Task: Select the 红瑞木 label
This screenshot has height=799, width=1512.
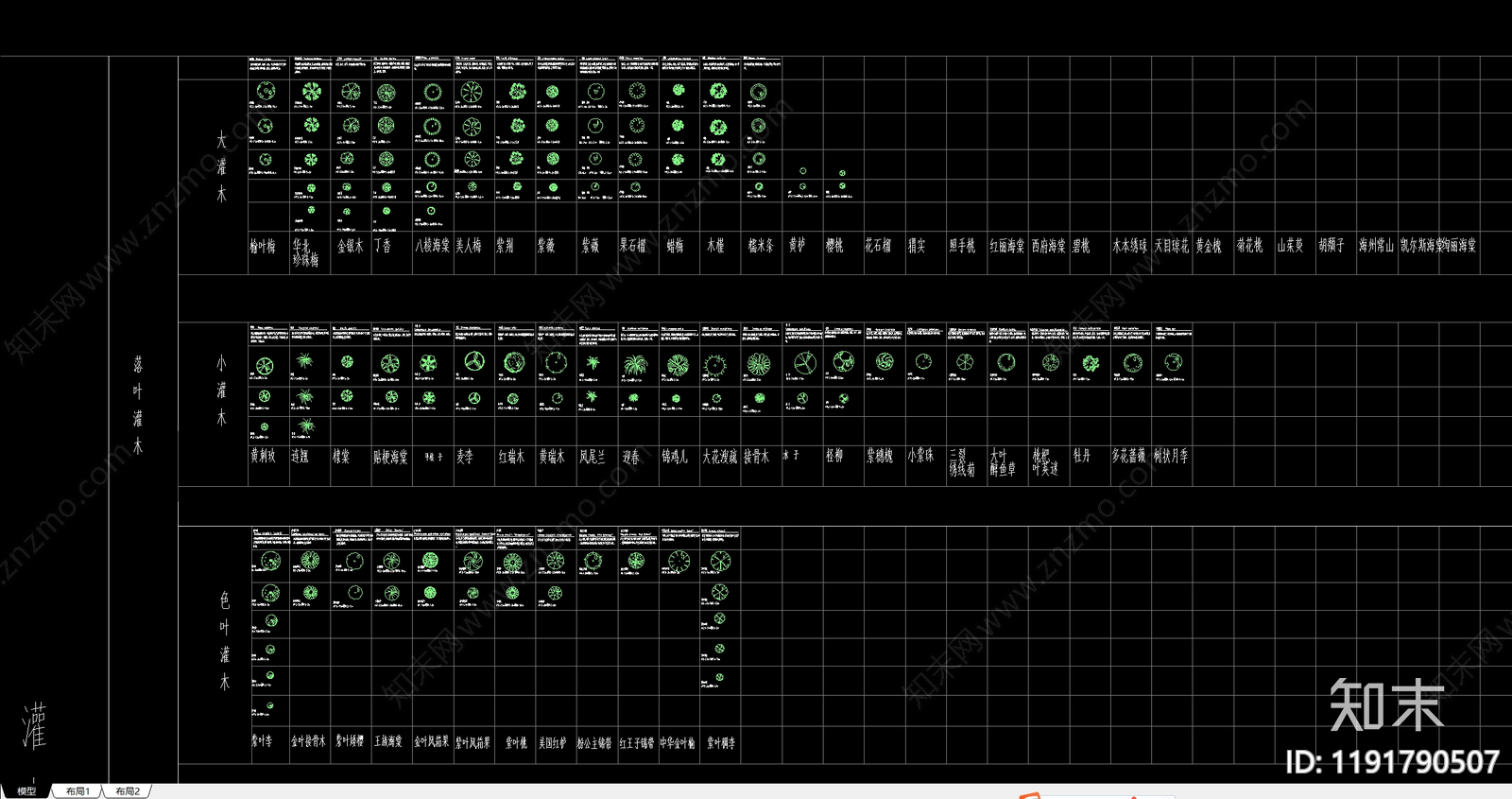Action: point(511,458)
